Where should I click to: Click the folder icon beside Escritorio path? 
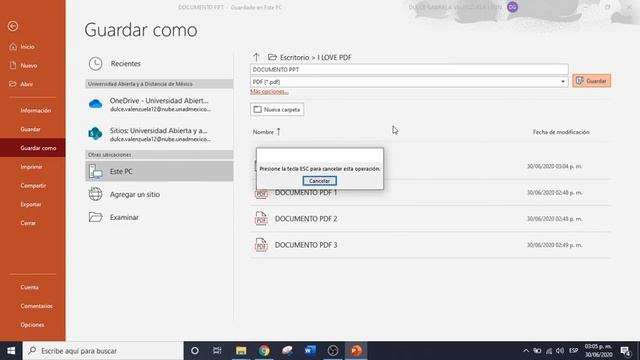click(272, 57)
